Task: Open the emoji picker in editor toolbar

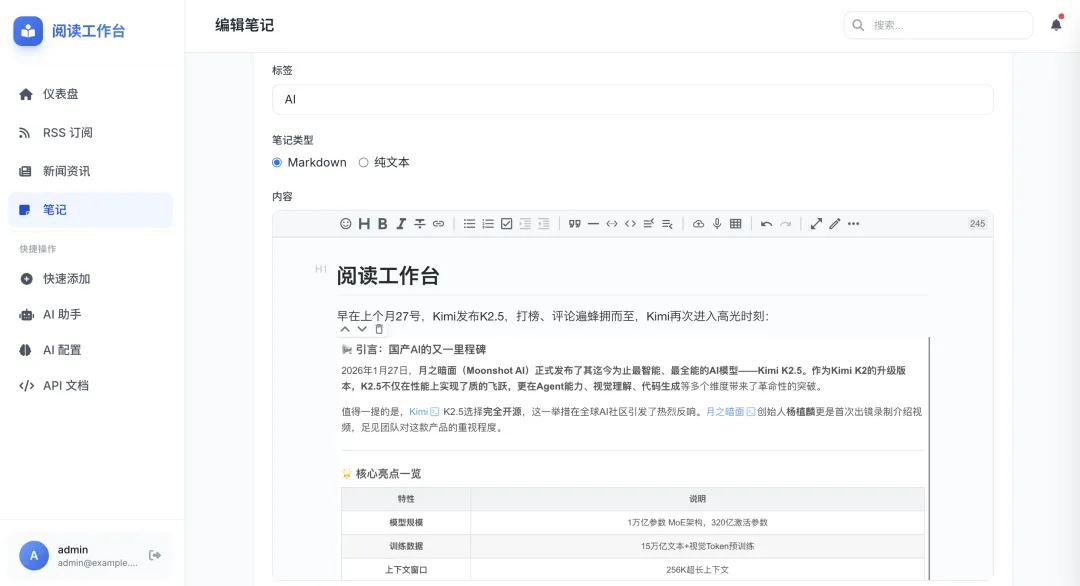Action: click(346, 224)
